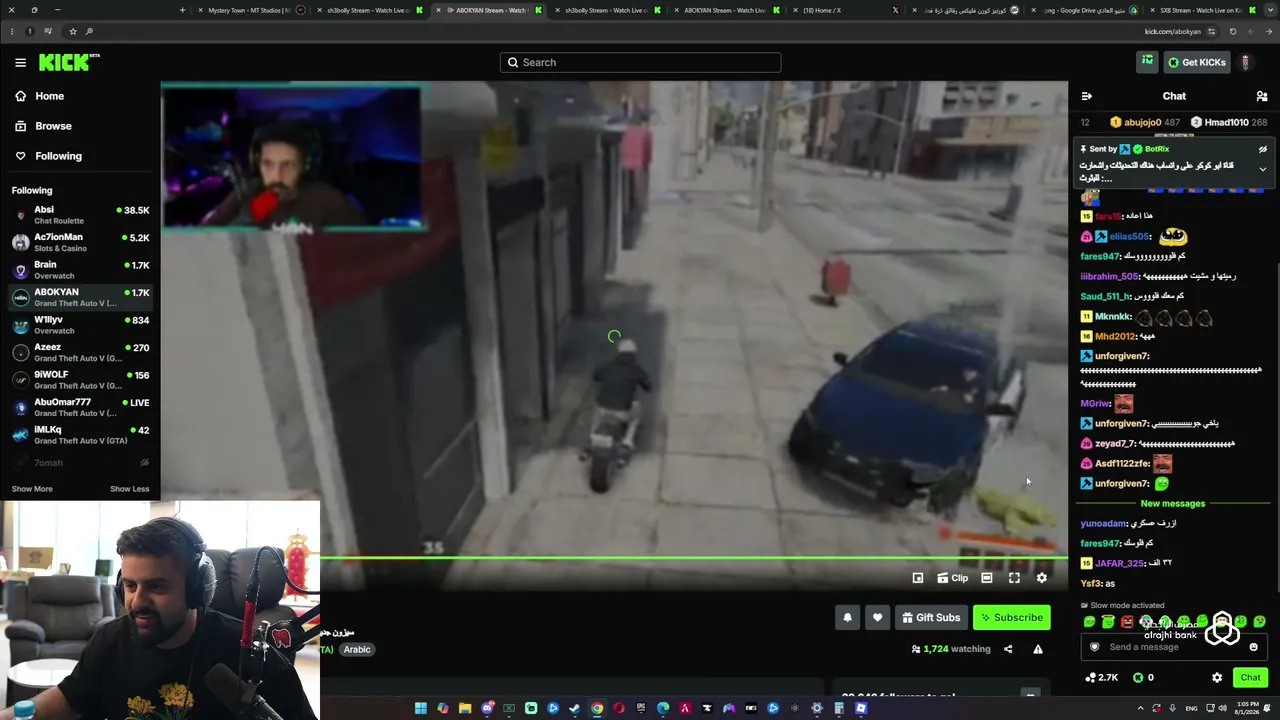This screenshot has height=720, width=1280.
Task: Expand the pinned message chevron
Action: pos(1263,169)
